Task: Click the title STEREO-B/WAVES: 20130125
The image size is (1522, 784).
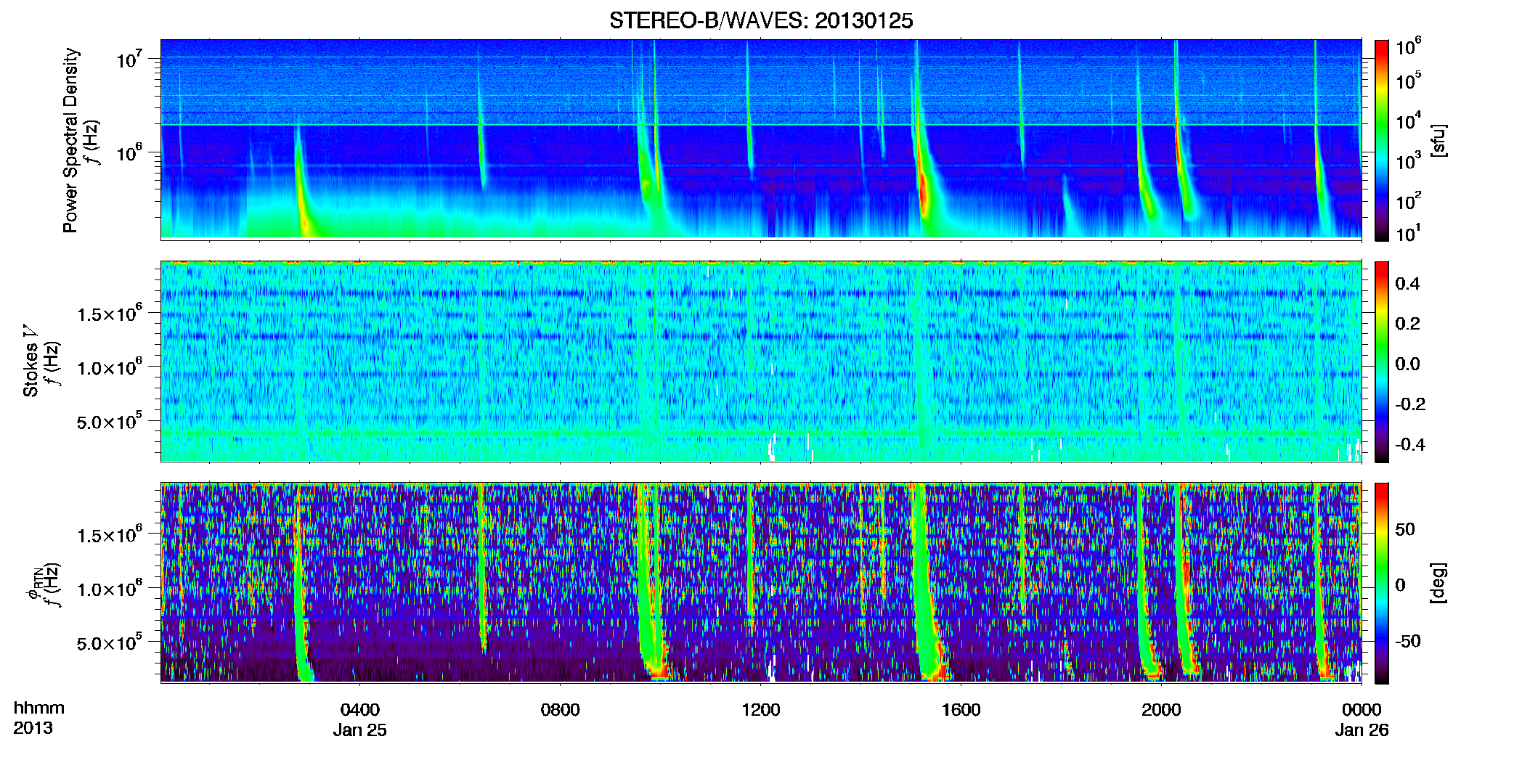Action: tap(761, 21)
